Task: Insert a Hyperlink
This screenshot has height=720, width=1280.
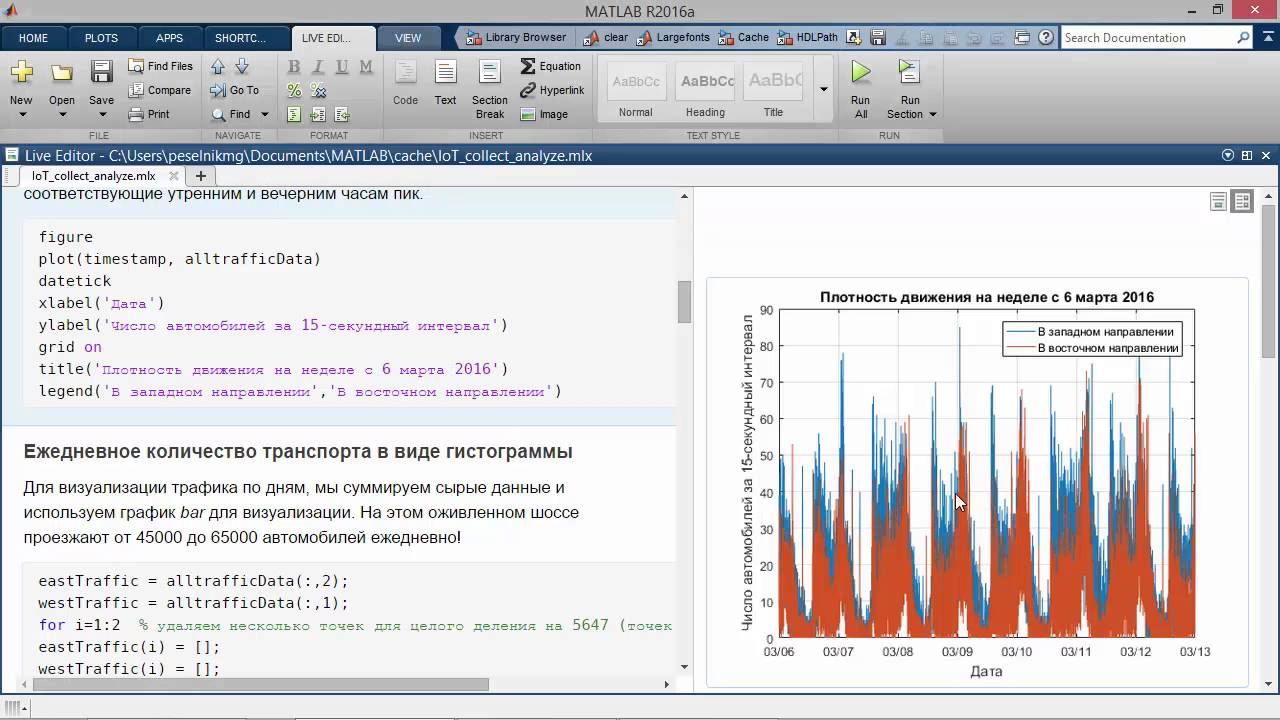Action: pyautogui.click(x=552, y=90)
